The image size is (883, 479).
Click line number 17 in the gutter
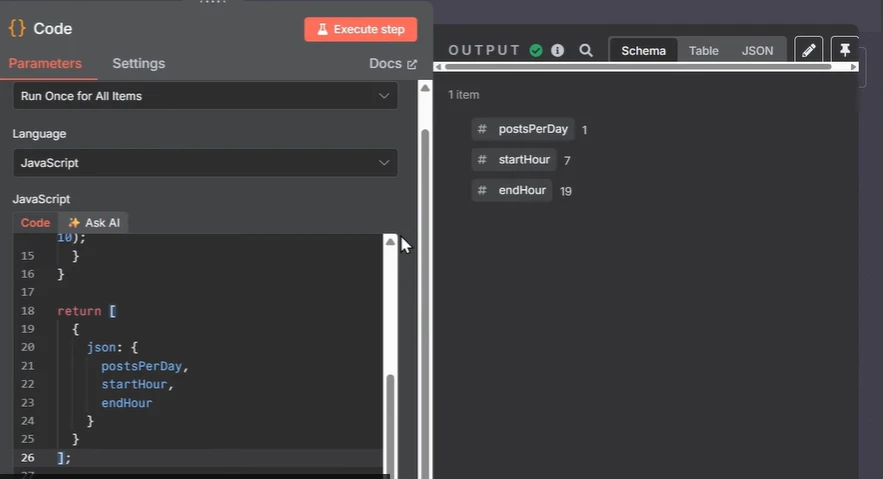[28, 292]
